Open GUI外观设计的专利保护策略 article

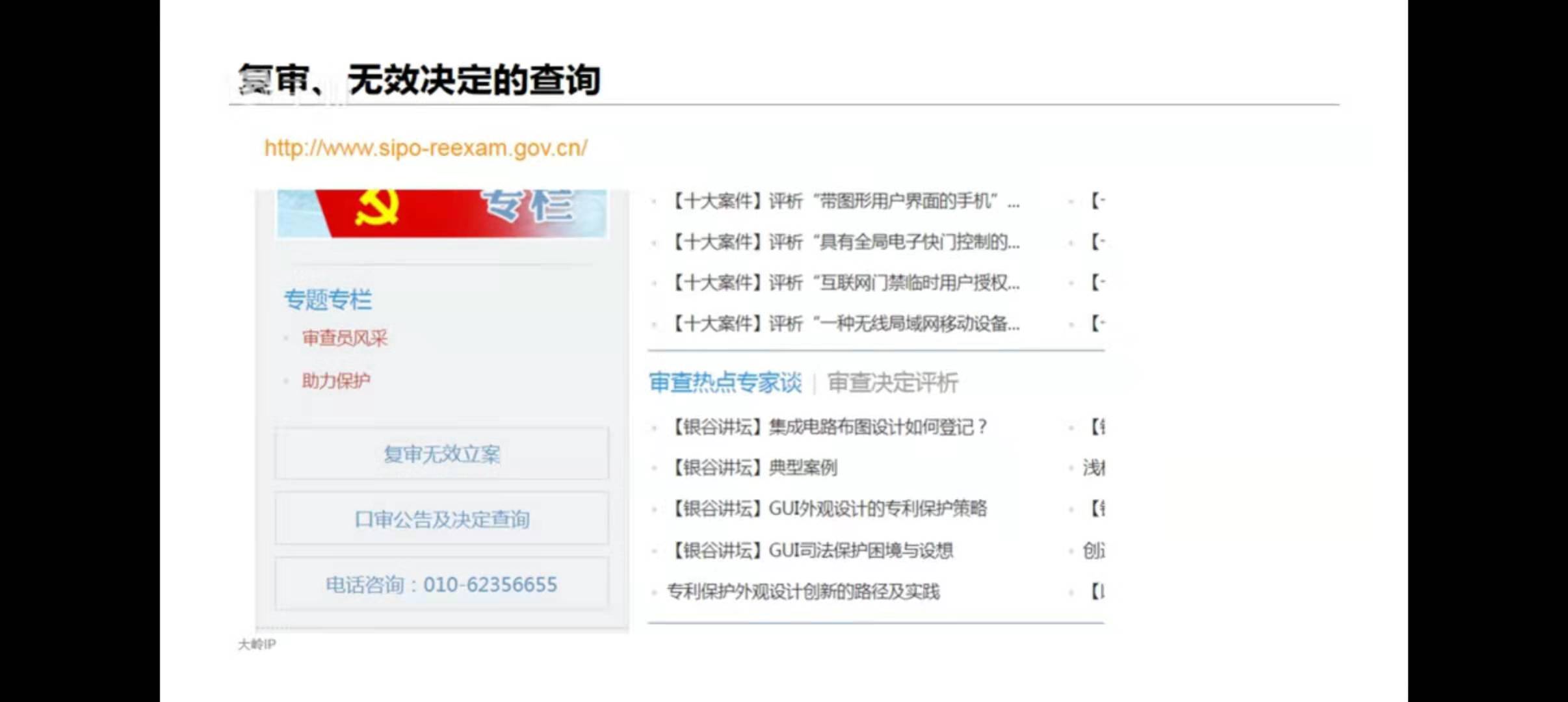click(x=829, y=508)
